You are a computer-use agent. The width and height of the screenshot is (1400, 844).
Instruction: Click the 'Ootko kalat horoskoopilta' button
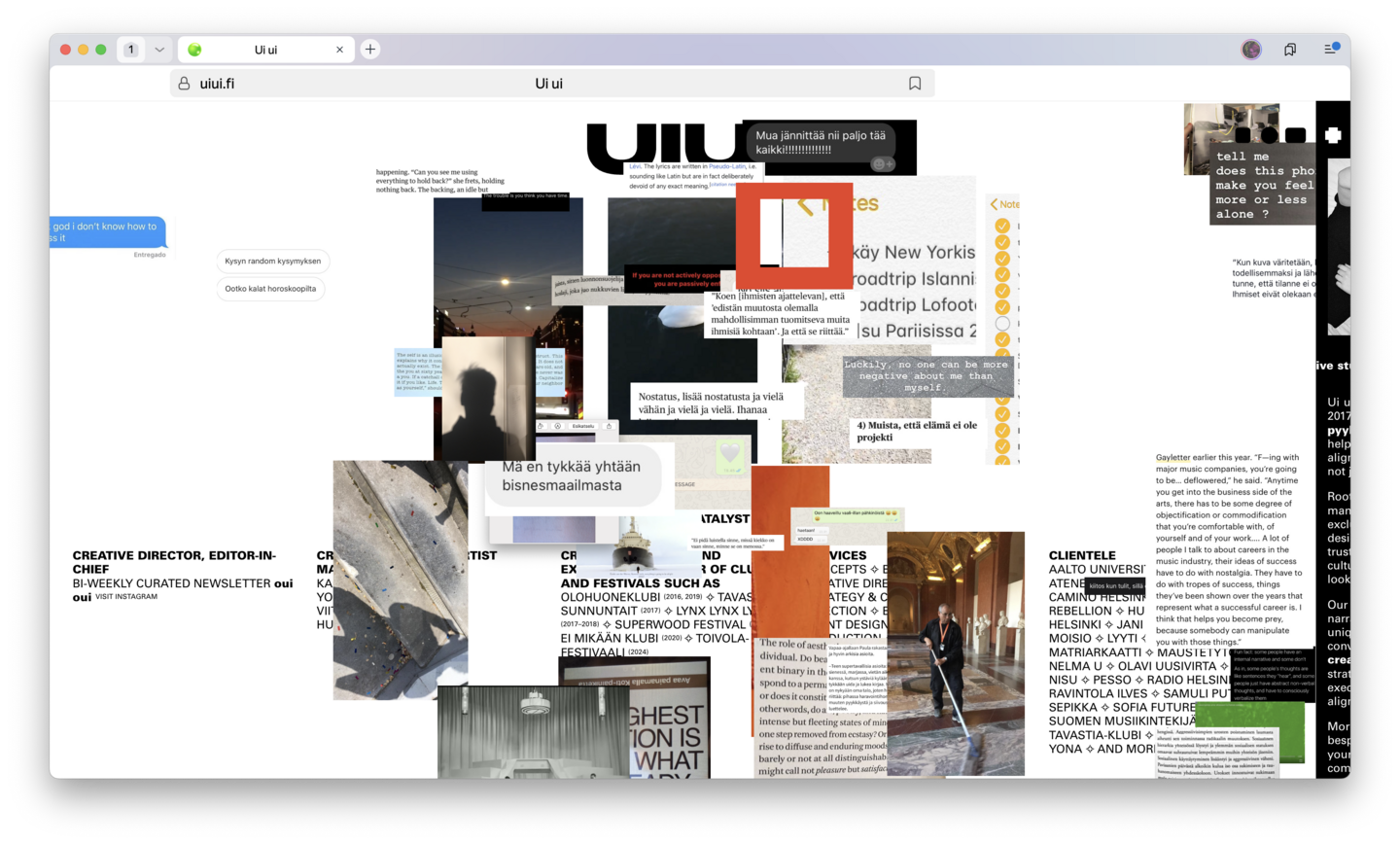(x=270, y=289)
